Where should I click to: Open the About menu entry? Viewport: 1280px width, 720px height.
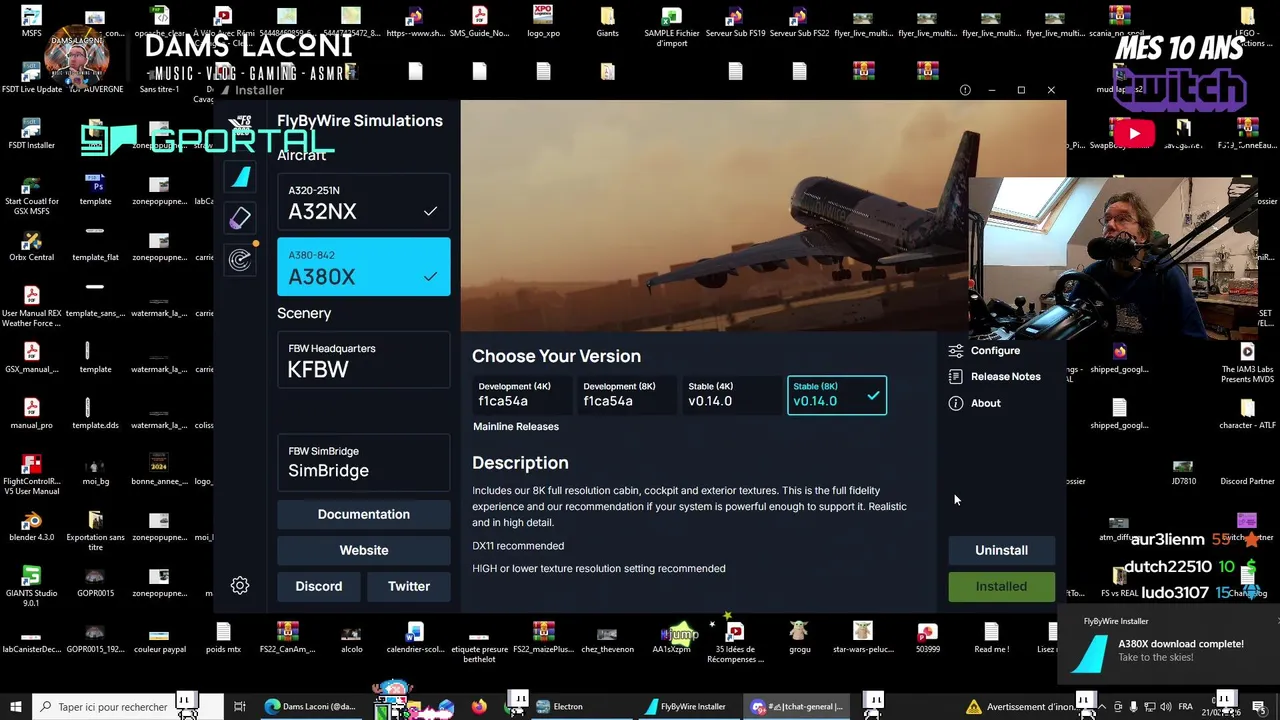click(974, 403)
